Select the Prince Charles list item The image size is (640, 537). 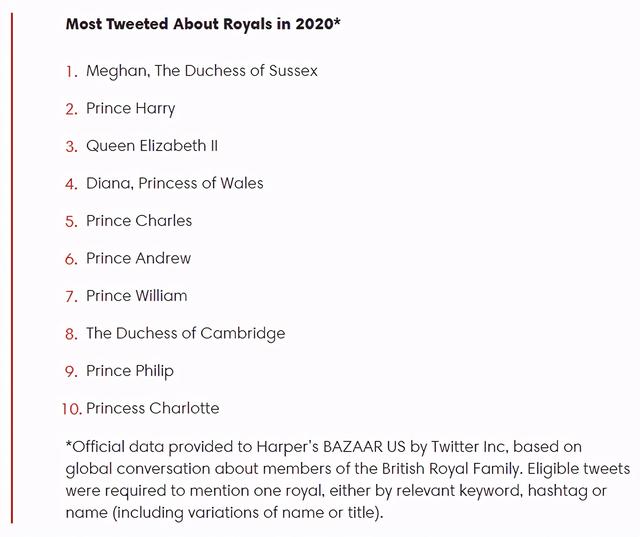click(139, 221)
